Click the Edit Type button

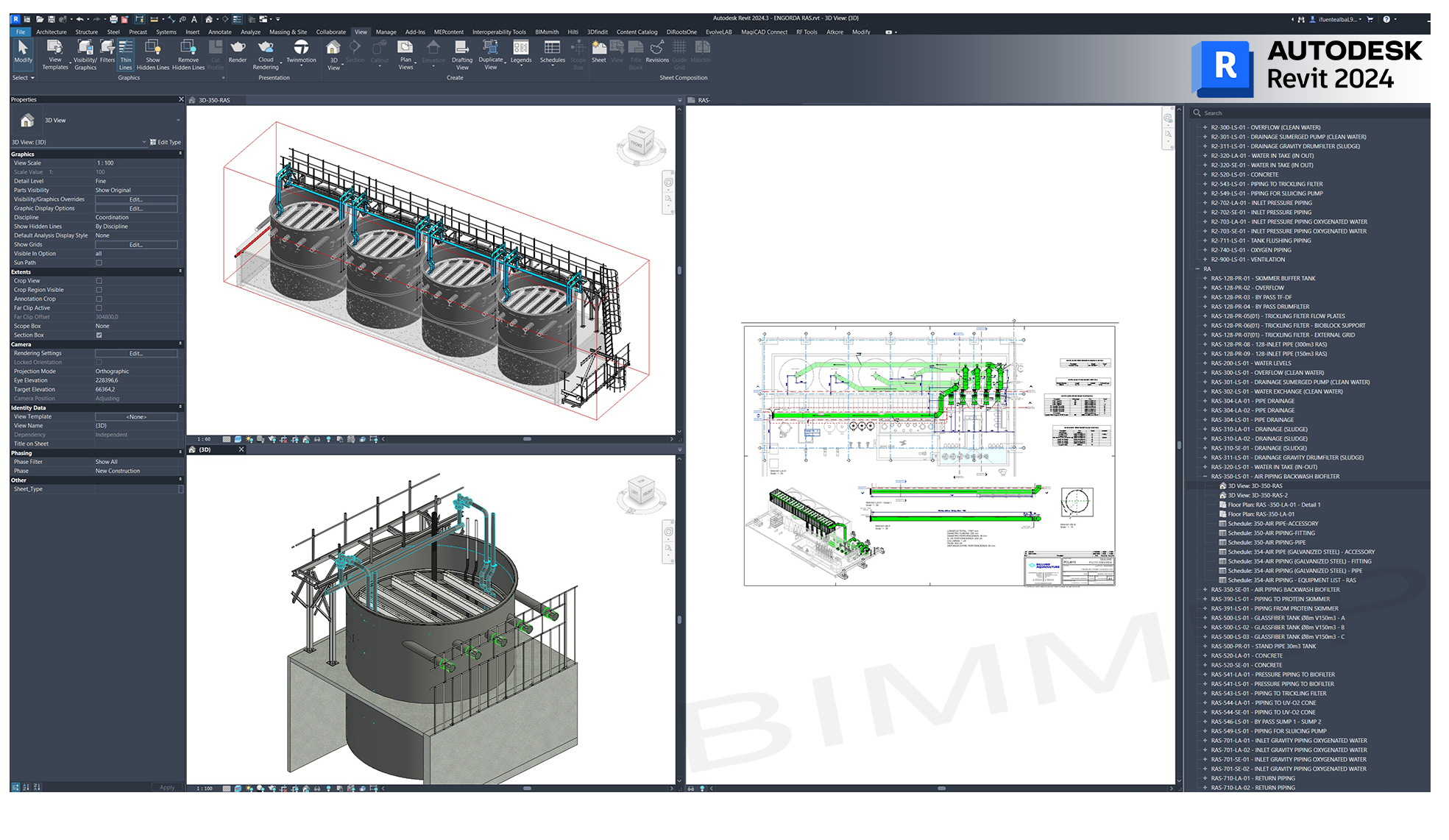(x=166, y=142)
